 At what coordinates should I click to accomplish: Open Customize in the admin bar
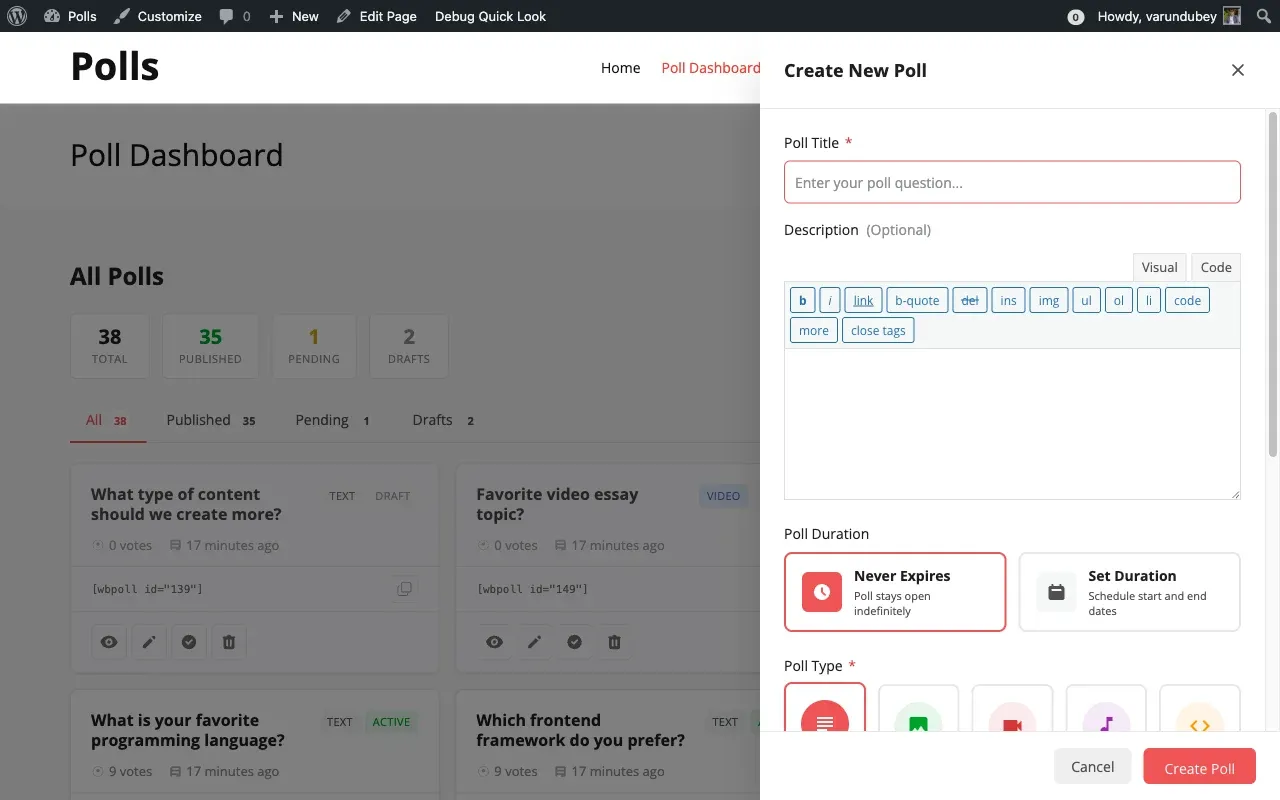pos(157,16)
